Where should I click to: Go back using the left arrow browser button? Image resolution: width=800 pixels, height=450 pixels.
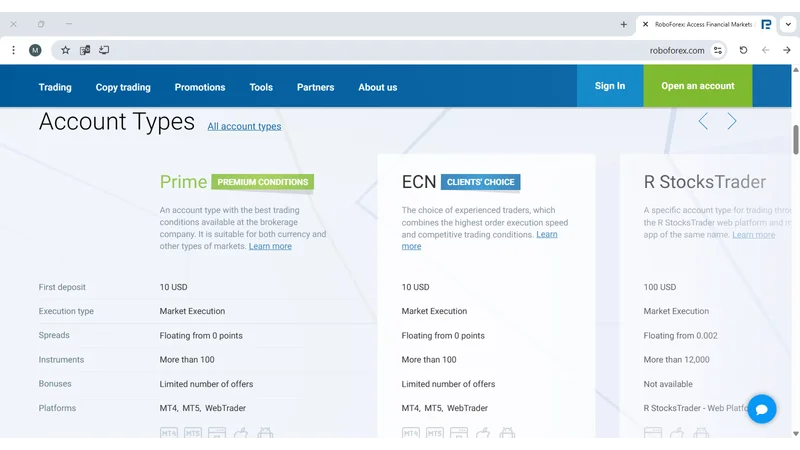[765, 50]
